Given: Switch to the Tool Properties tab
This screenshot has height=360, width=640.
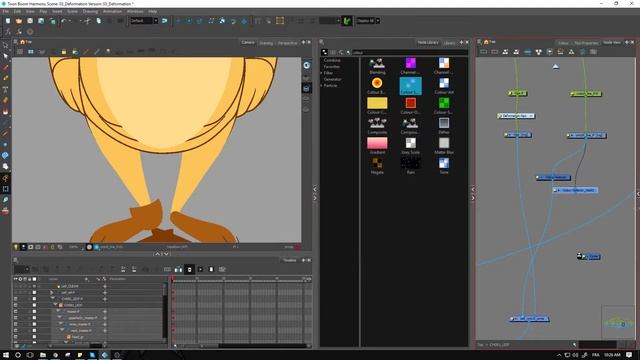Looking at the screenshot, I should pos(586,42).
